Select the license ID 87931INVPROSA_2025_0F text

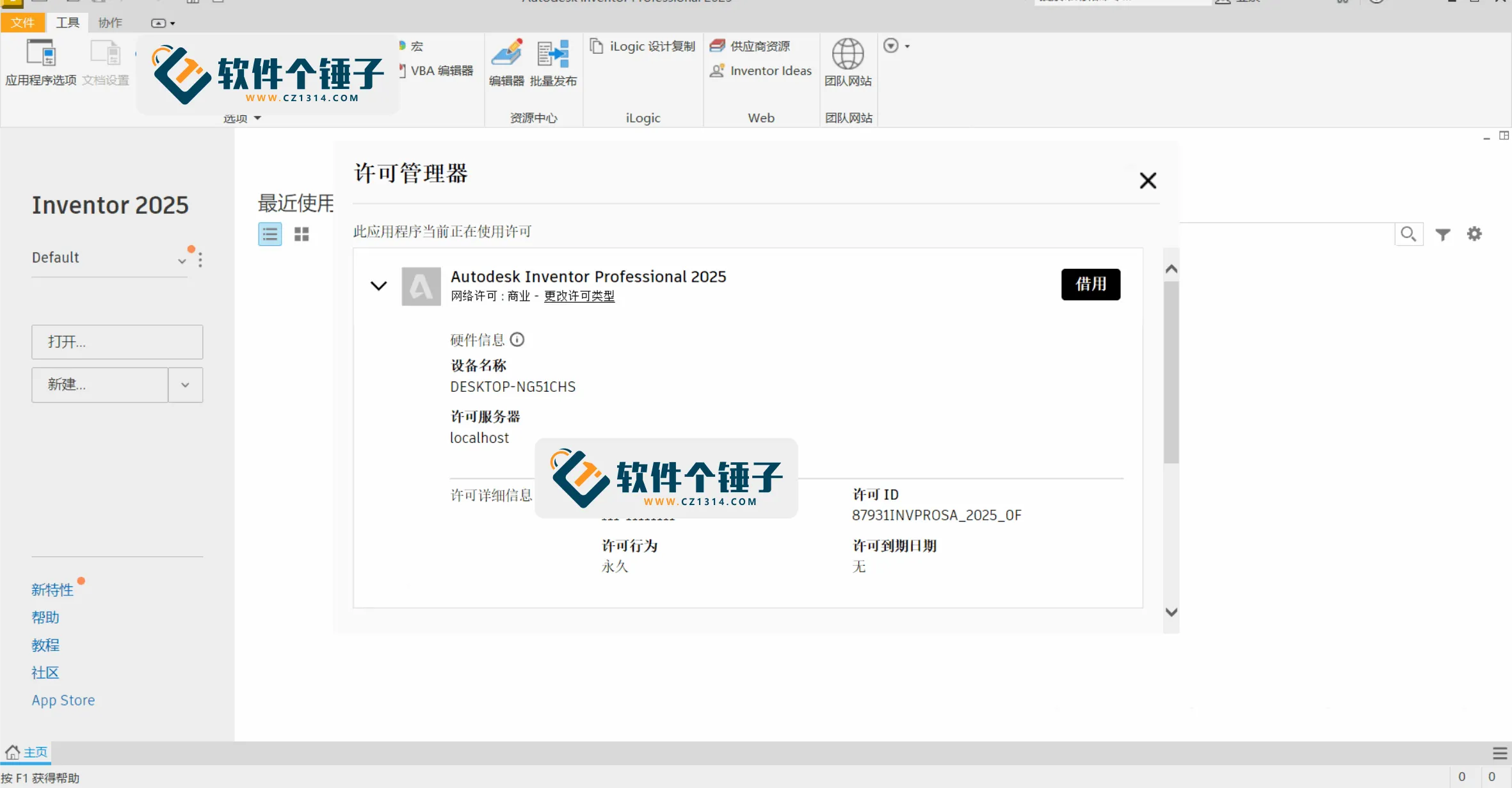point(937,515)
